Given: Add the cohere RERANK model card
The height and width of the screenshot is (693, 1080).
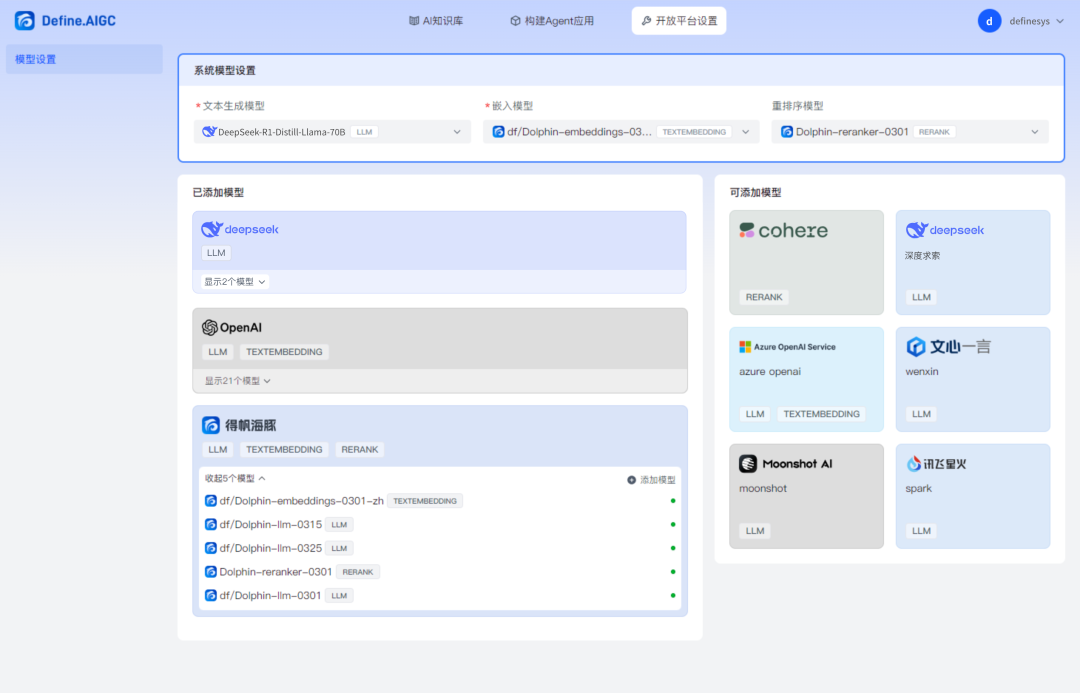Looking at the screenshot, I should pyautogui.click(x=807, y=262).
